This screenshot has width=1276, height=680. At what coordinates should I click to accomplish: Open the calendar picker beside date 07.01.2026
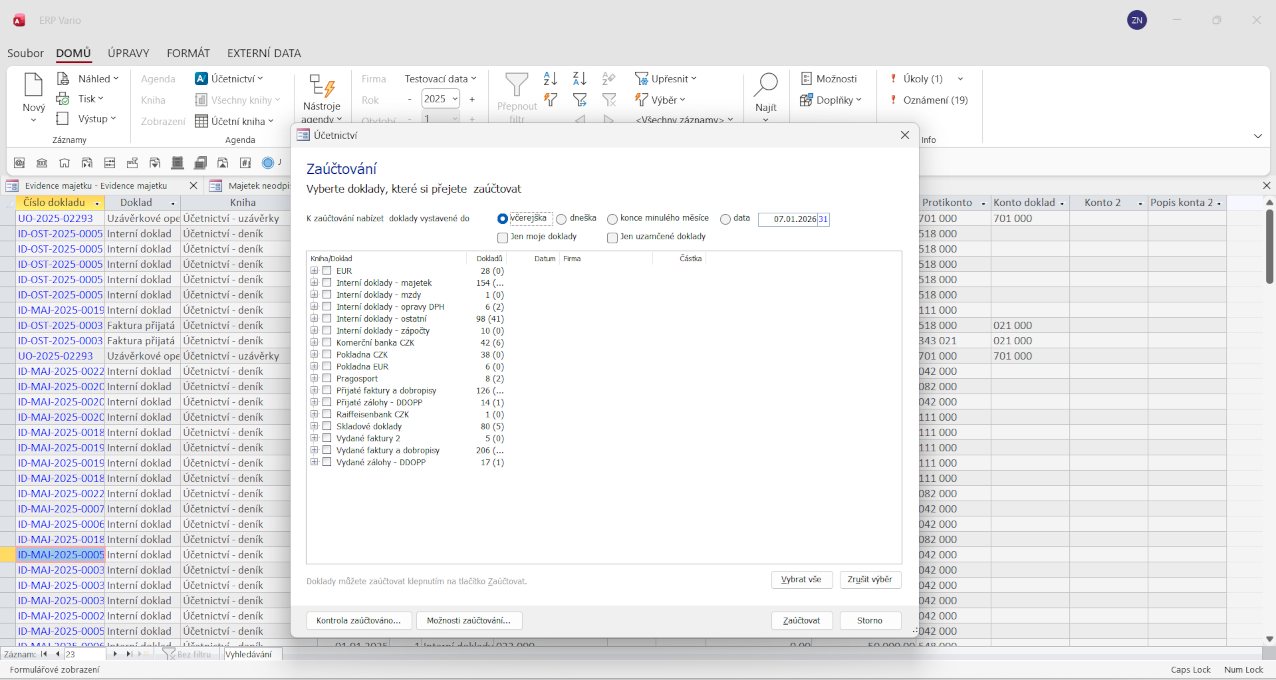point(824,219)
